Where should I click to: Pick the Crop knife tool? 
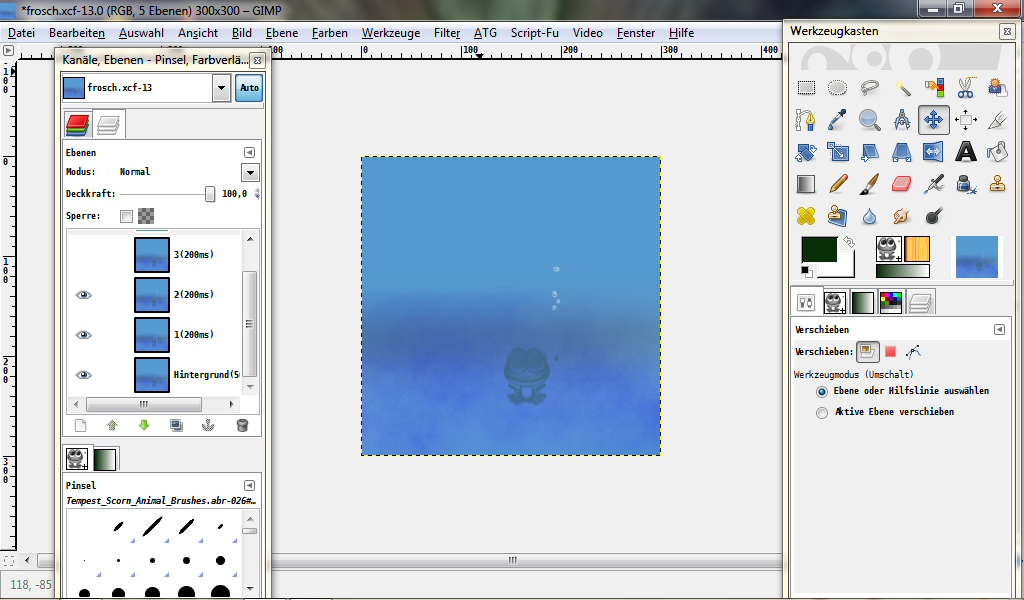coord(998,120)
